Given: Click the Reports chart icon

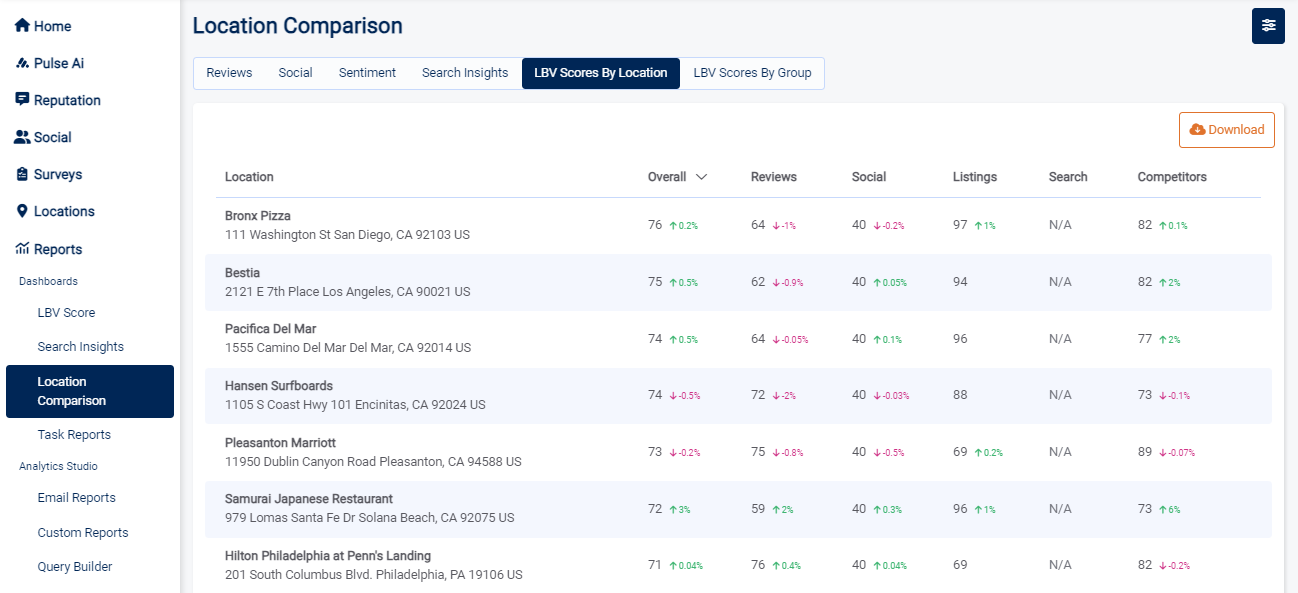Looking at the screenshot, I should 22,249.
